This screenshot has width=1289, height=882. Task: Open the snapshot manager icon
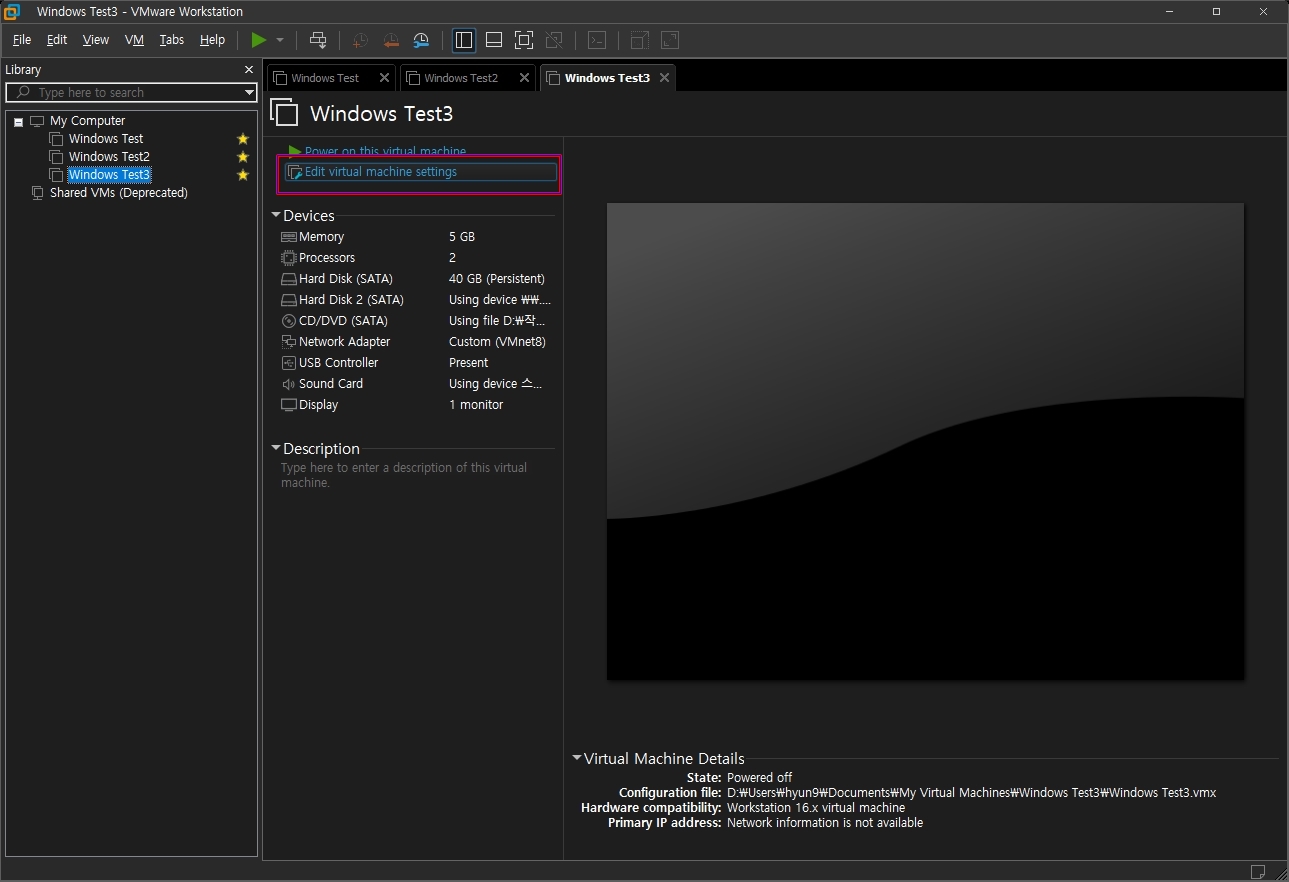tap(422, 40)
